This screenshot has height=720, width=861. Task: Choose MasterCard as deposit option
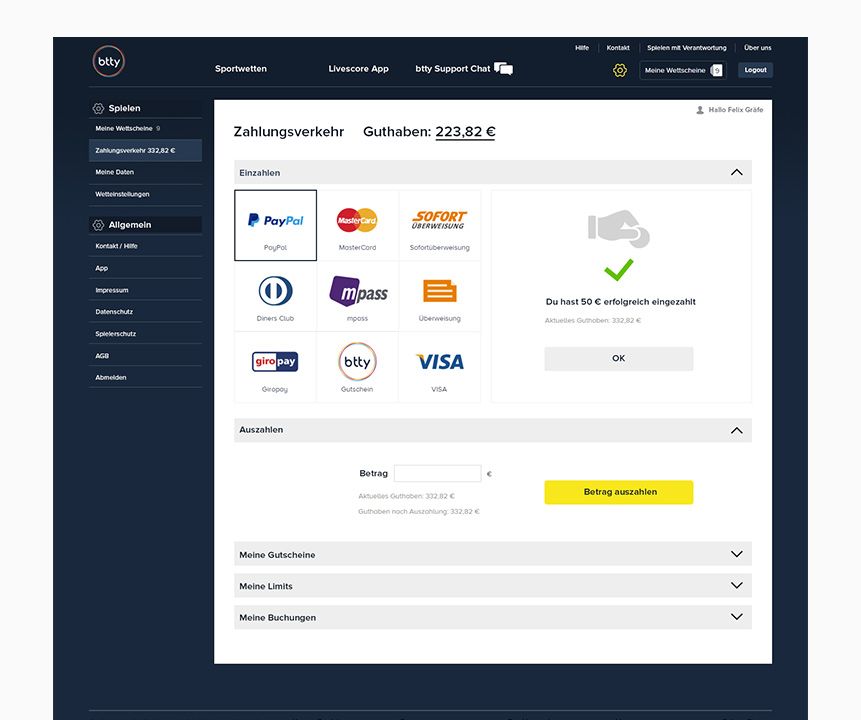[x=357, y=225]
